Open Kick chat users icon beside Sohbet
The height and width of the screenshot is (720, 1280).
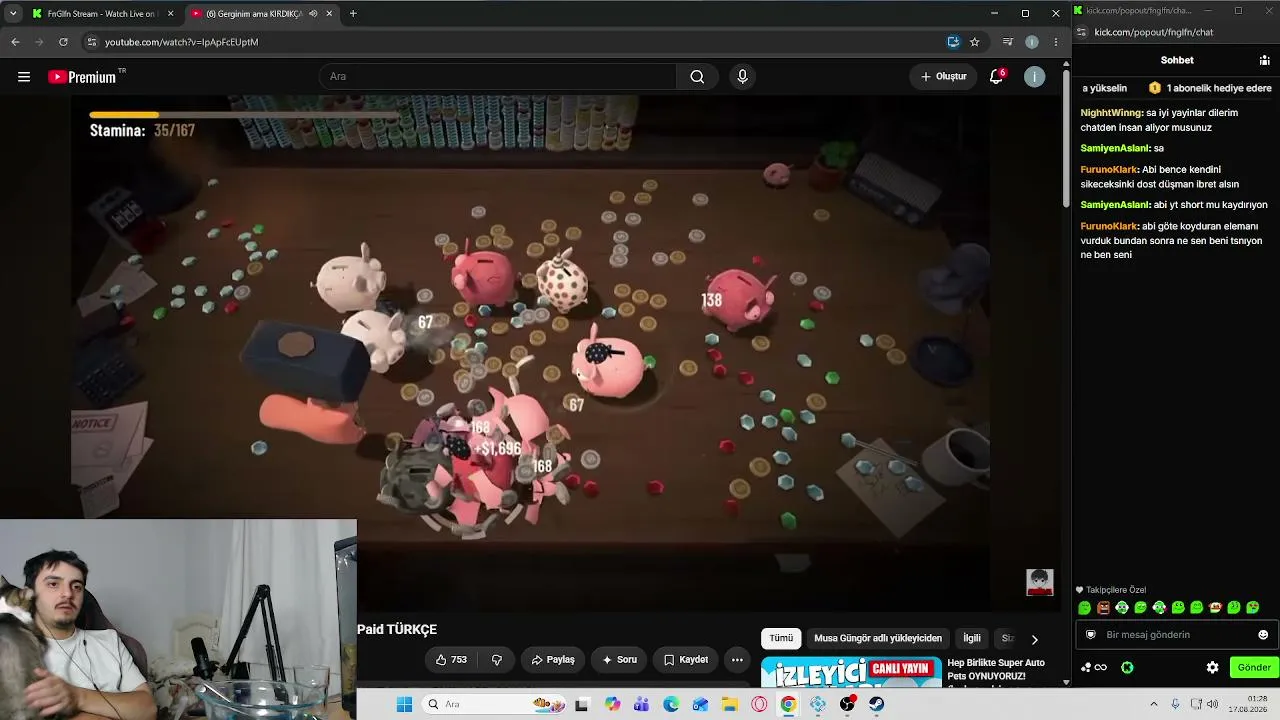pyautogui.click(x=1265, y=60)
